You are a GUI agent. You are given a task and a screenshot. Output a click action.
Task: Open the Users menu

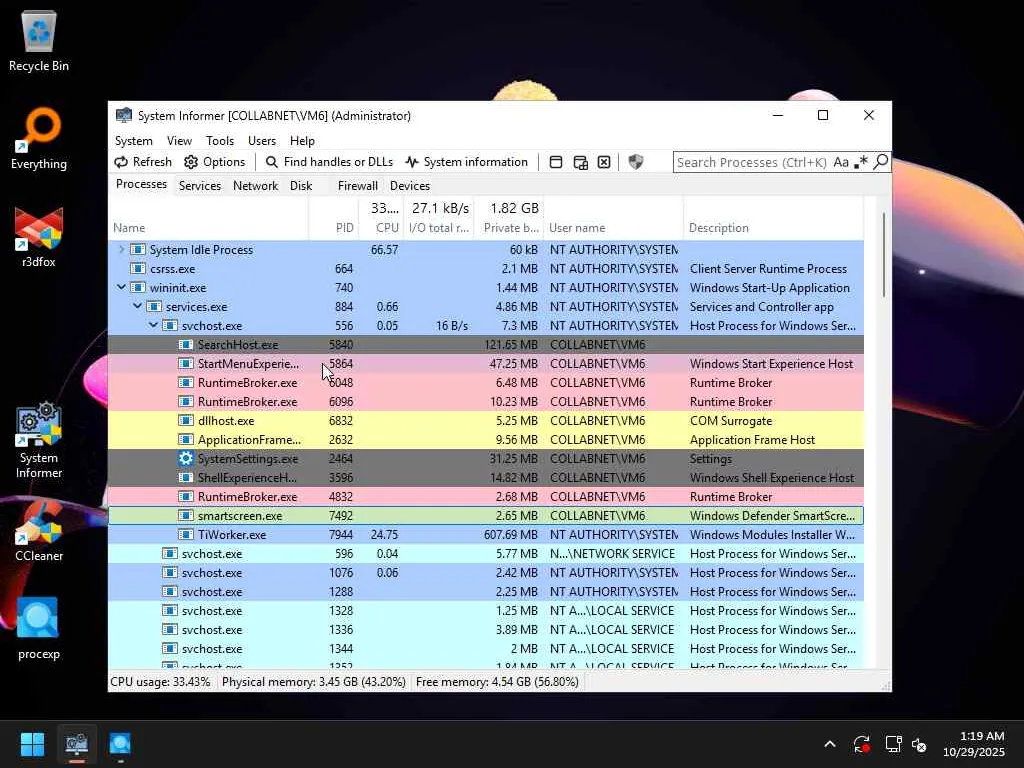pyautogui.click(x=262, y=140)
